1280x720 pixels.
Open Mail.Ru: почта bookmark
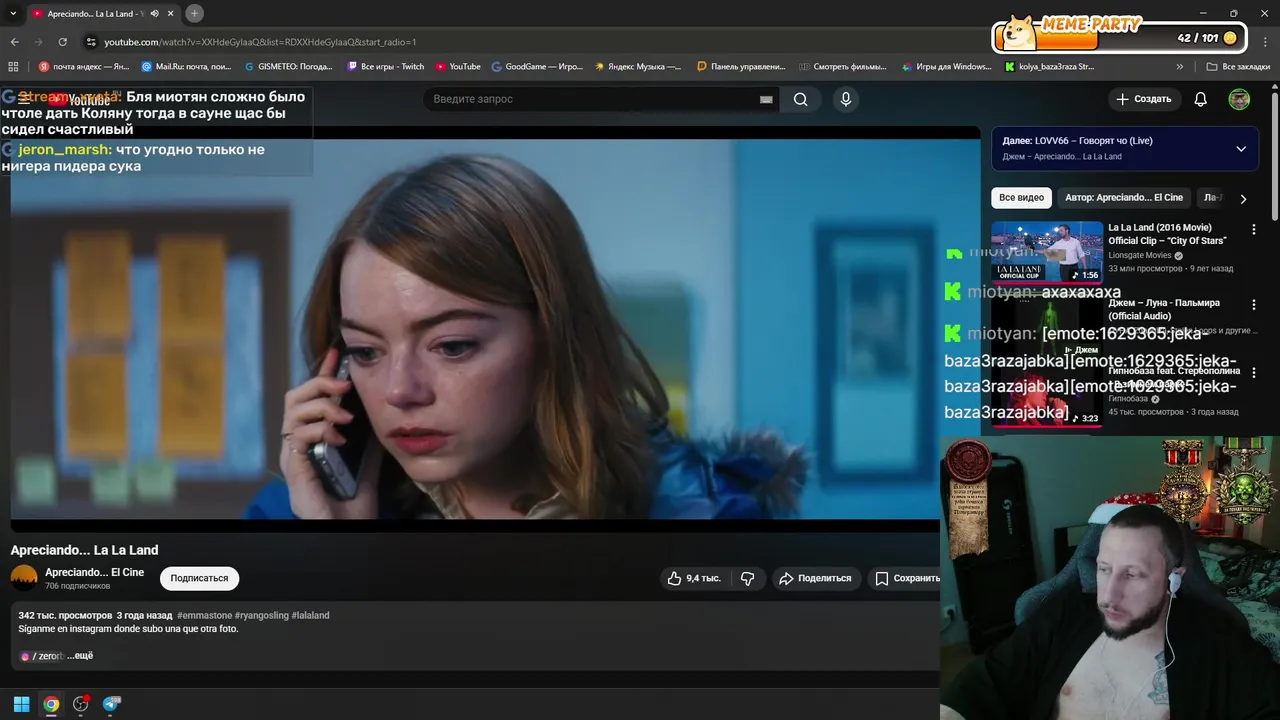click(186, 67)
